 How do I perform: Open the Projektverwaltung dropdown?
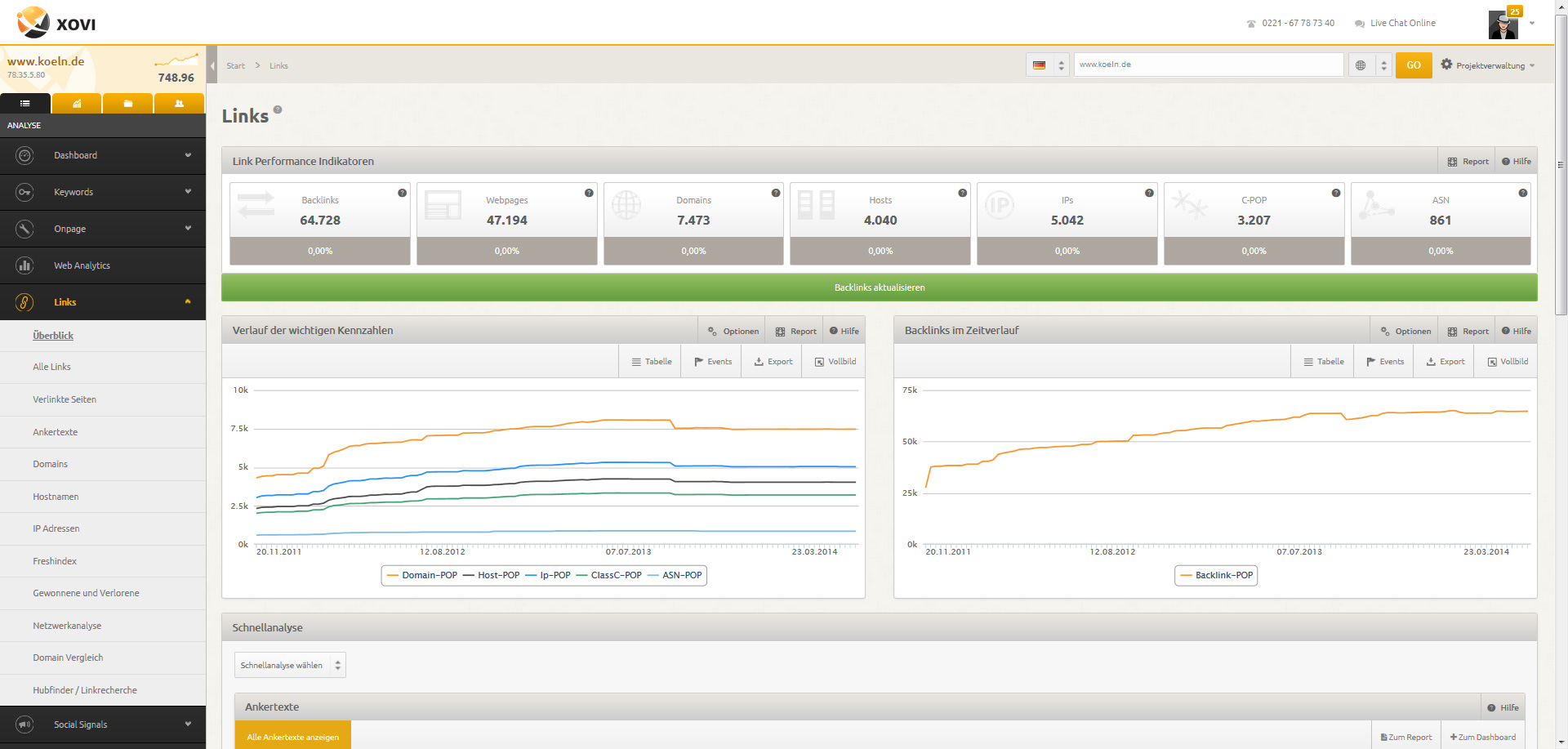[x=1488, y=65]
